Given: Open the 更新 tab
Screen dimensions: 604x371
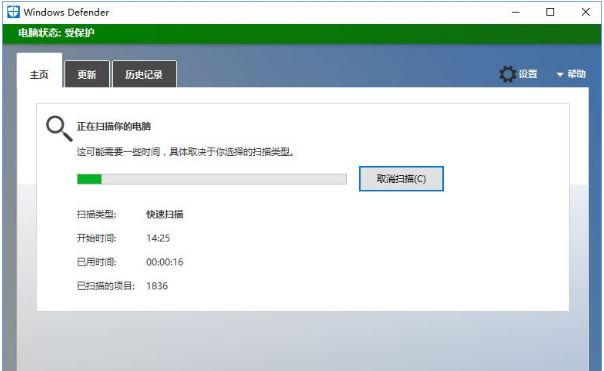Looking at the screenshot, I should [87, 74].
